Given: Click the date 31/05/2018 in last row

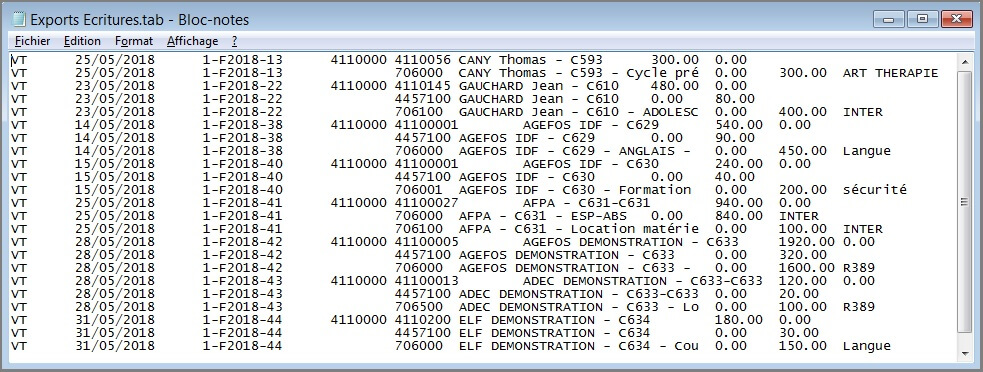Looking at the screenshot, I should click(115, 346).
